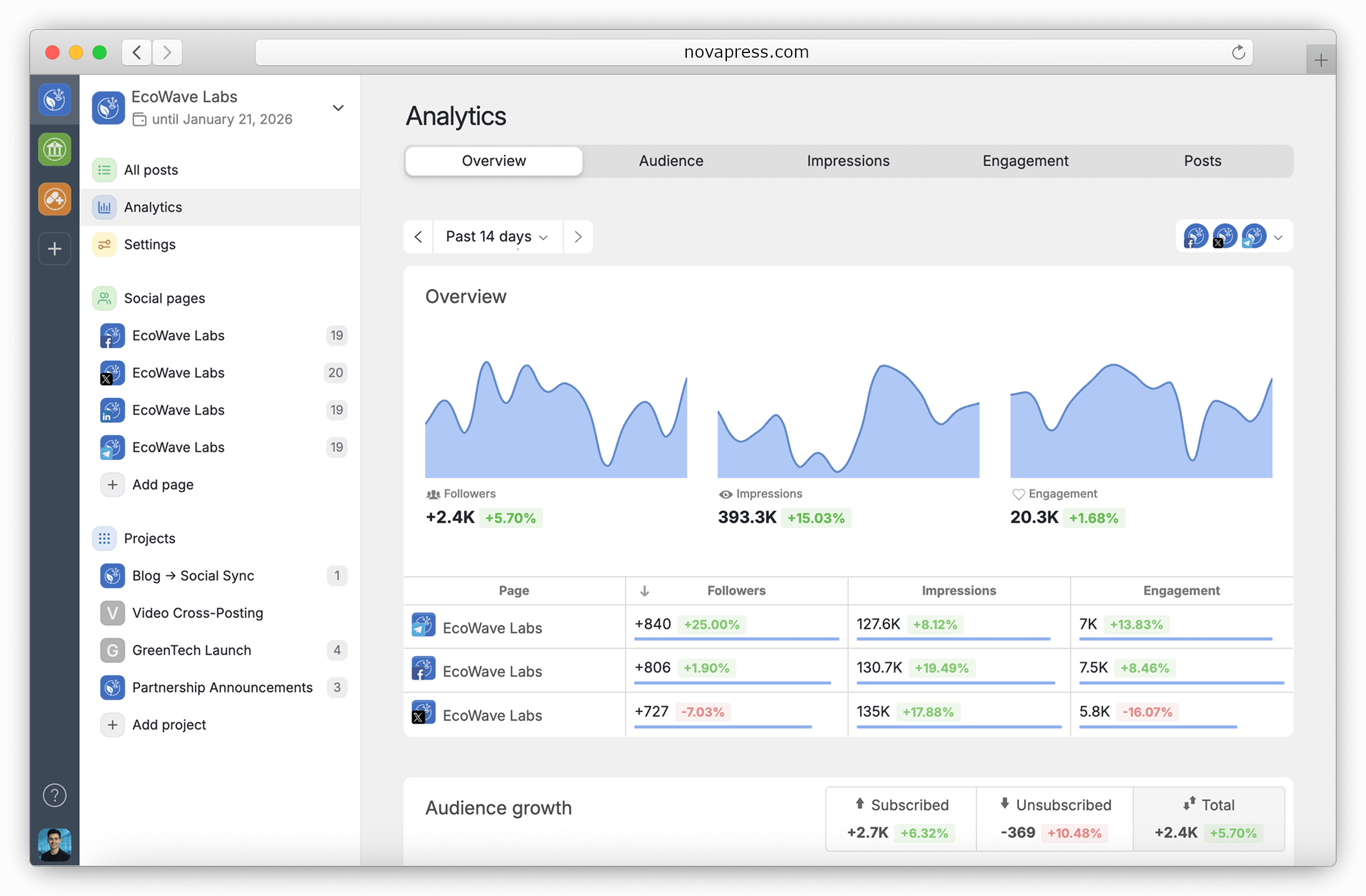1366x896 pixels.
Task: Expand the social pages filter dropdown
Action: click(x=1278, y=237)
